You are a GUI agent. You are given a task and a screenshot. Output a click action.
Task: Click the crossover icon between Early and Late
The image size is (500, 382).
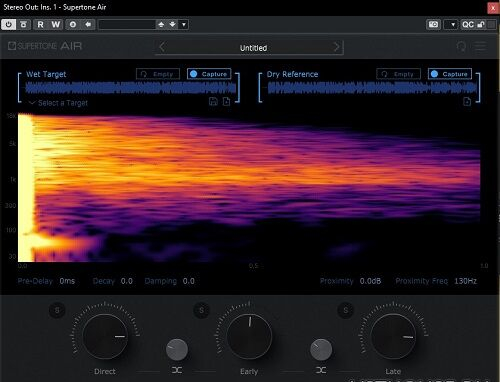coord(321,370)
